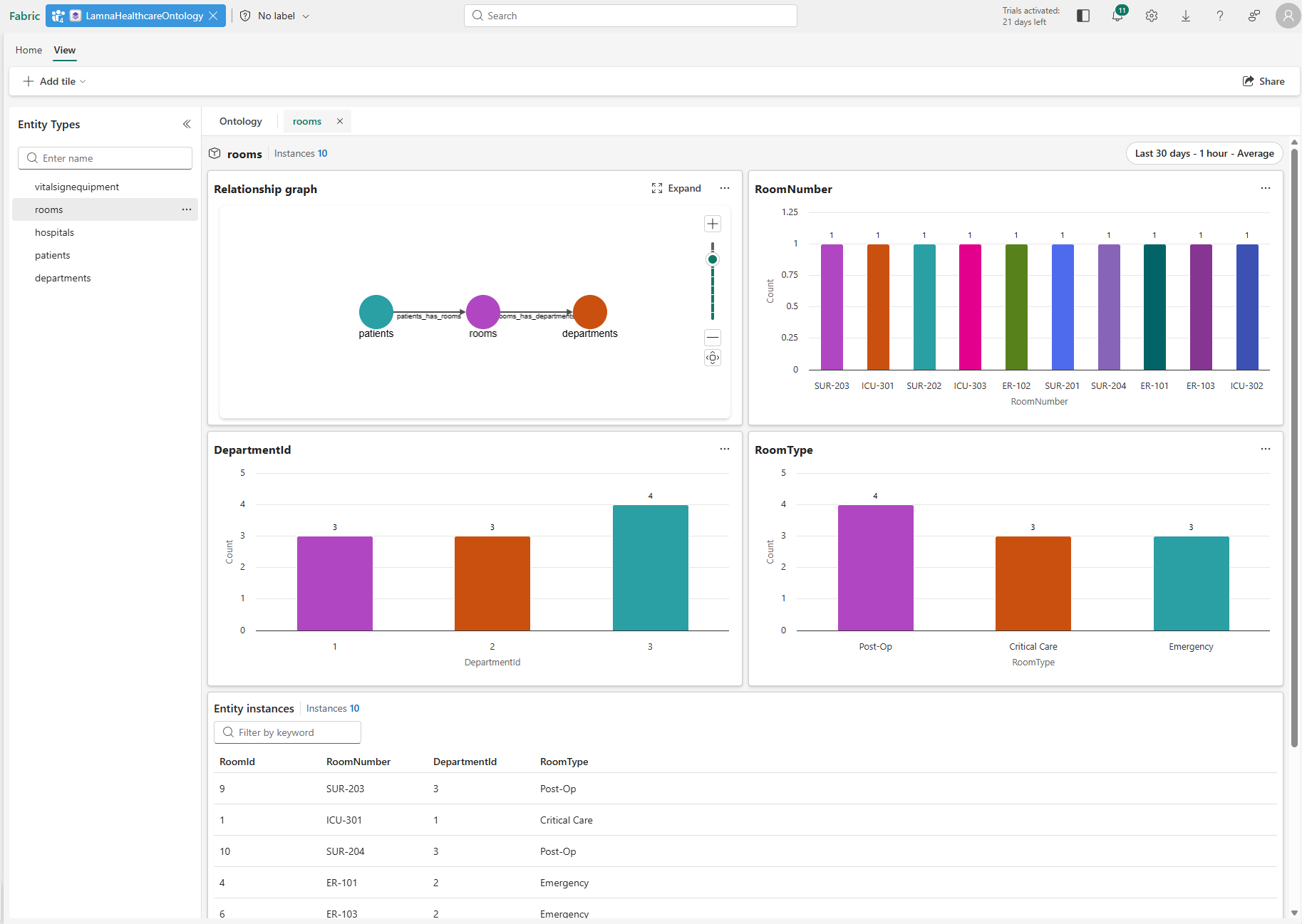Open the No label sensitivity dropdown
Screen dimensions: 1302x924
pyautogui.click(x=274, y=16)
